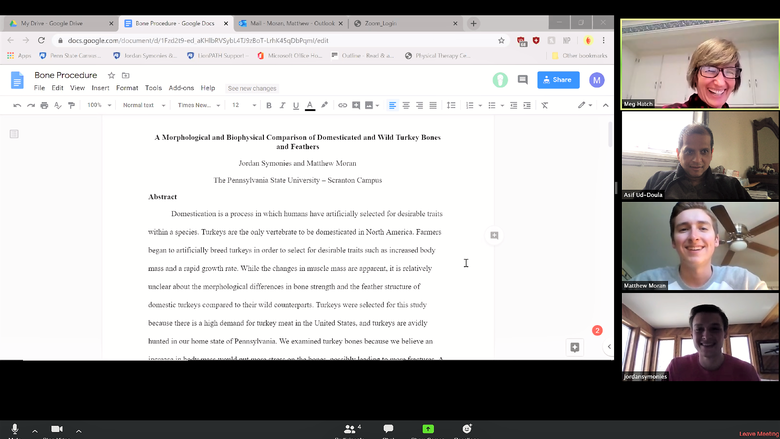
Task: Set justified alignment
Action: 433,105
